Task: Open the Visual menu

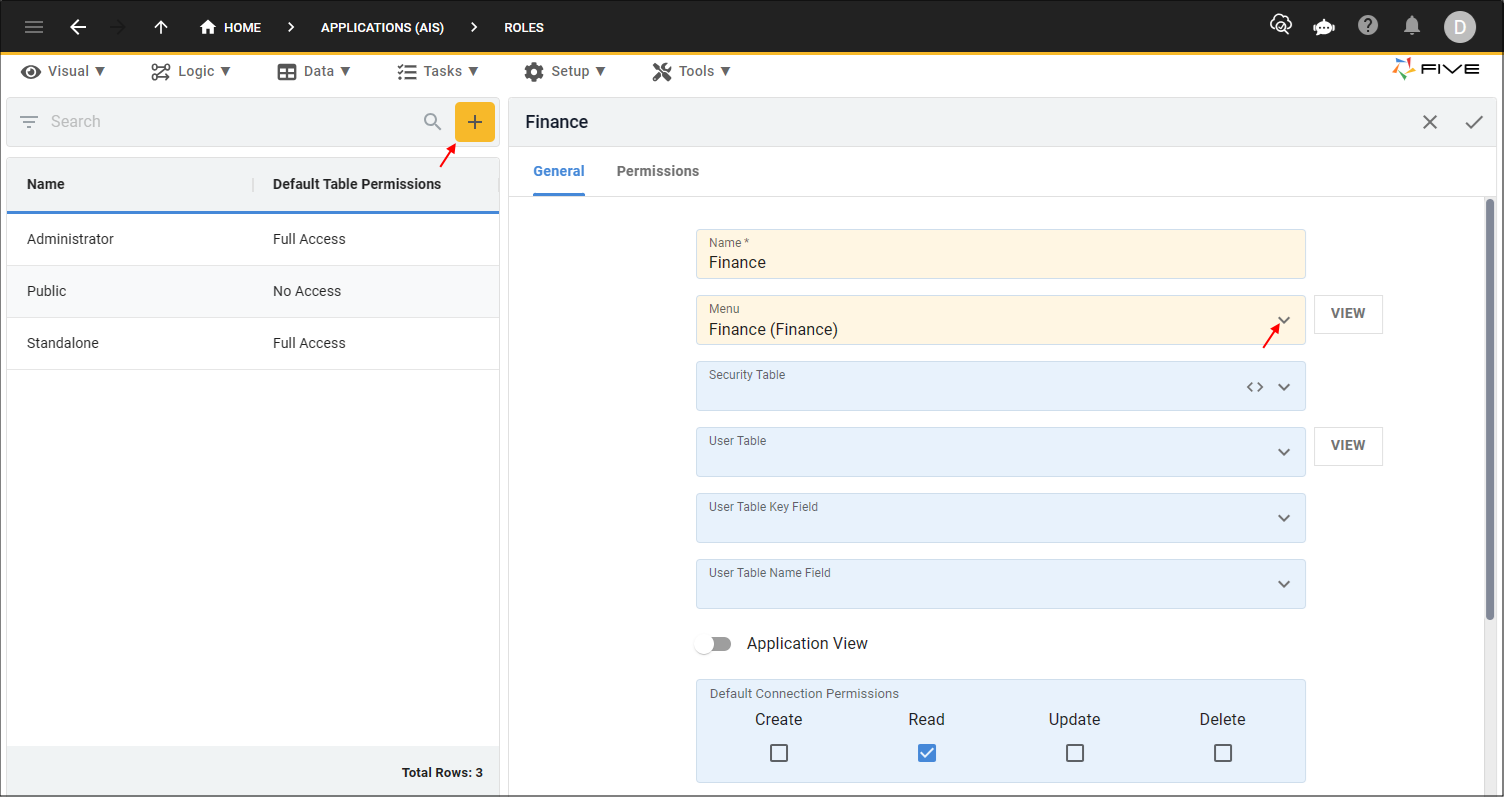Action: pos(63,71)
